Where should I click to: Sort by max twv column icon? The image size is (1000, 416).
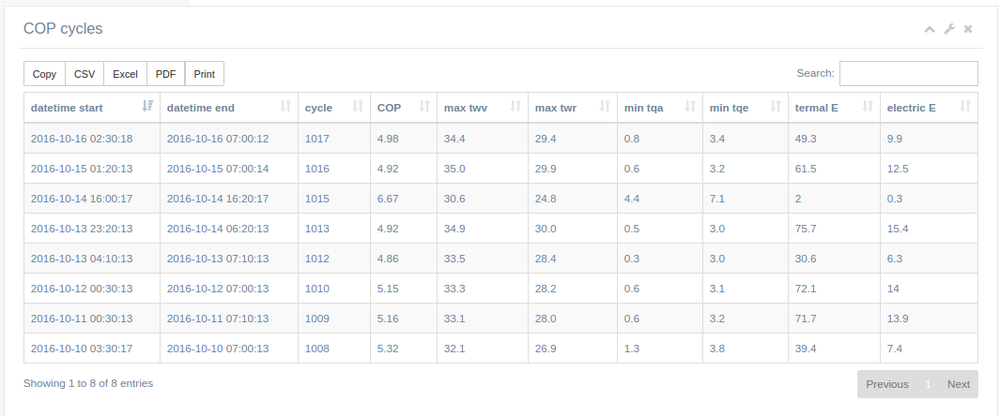pos(516,107)
